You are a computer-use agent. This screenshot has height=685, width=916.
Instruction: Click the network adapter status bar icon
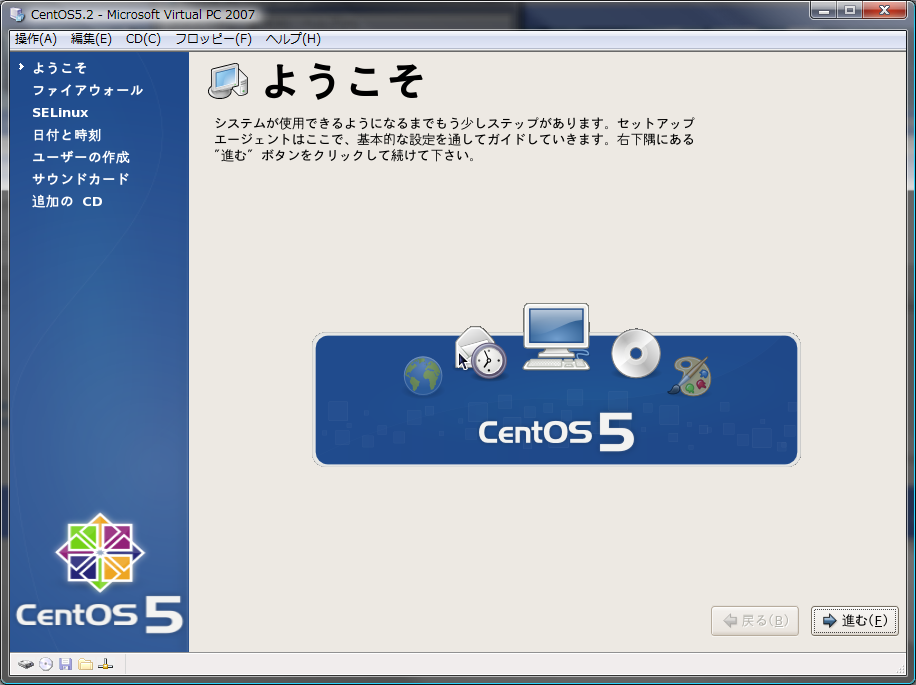pos(105,664)
